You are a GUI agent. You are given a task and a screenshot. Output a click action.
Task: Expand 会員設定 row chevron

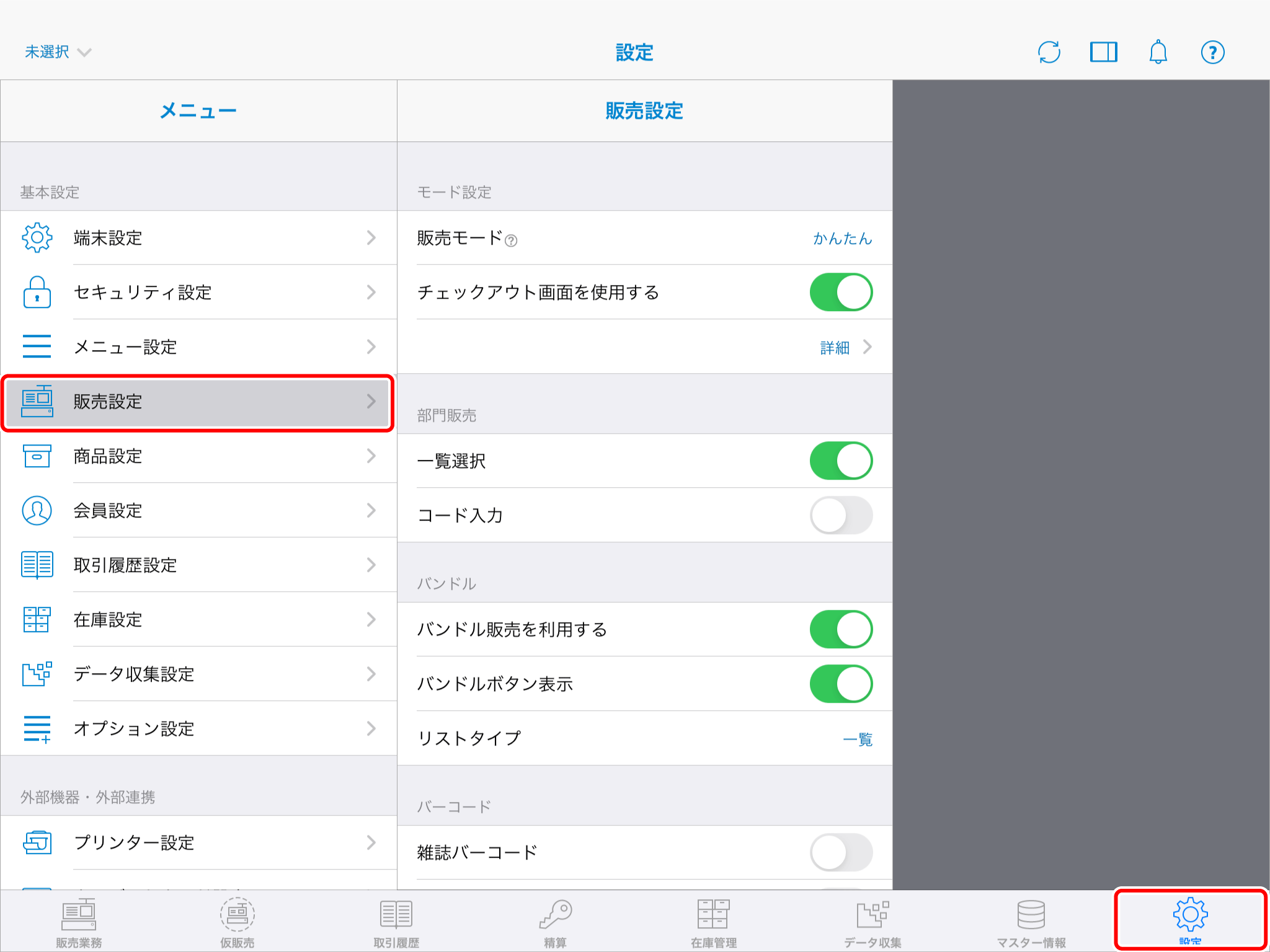tap(371, 510)
